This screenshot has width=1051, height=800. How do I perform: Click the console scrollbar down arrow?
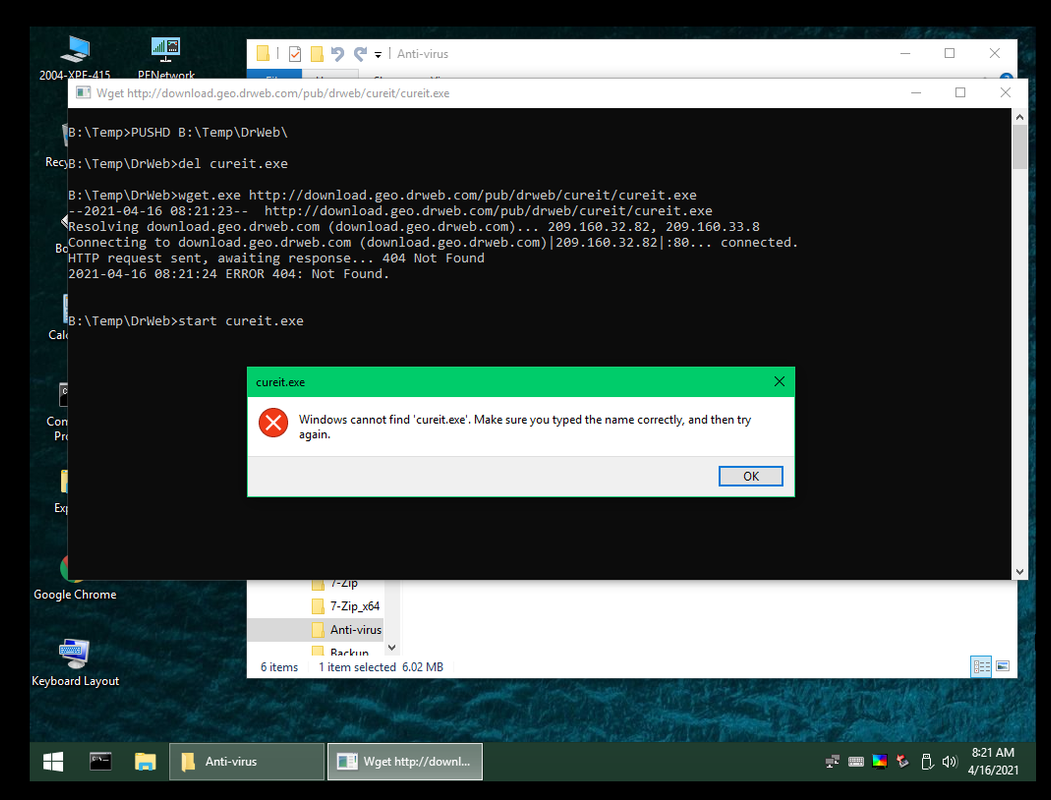coord(1019,572)
